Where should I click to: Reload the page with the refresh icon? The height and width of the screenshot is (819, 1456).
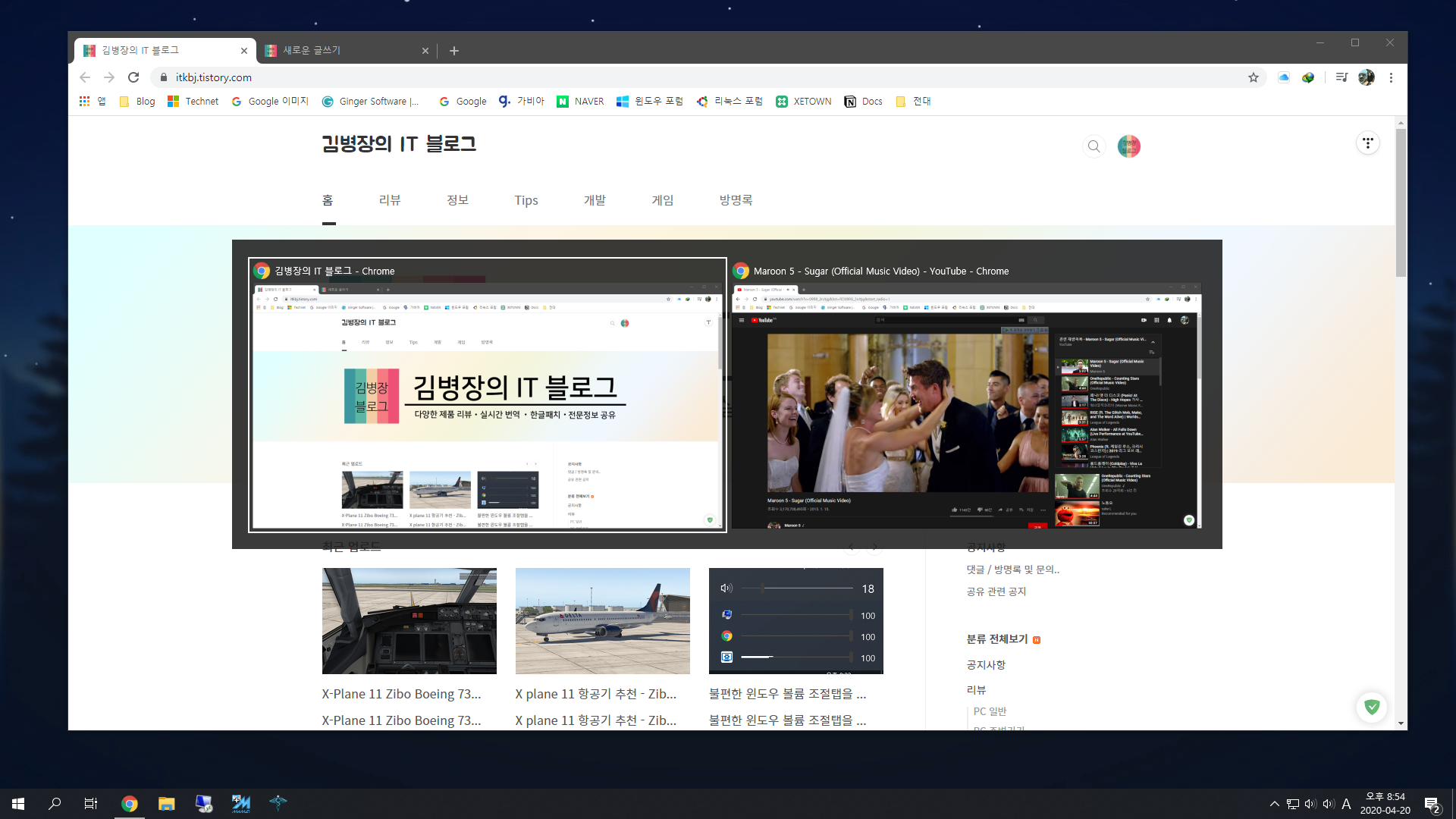click(x=133, y=77)
